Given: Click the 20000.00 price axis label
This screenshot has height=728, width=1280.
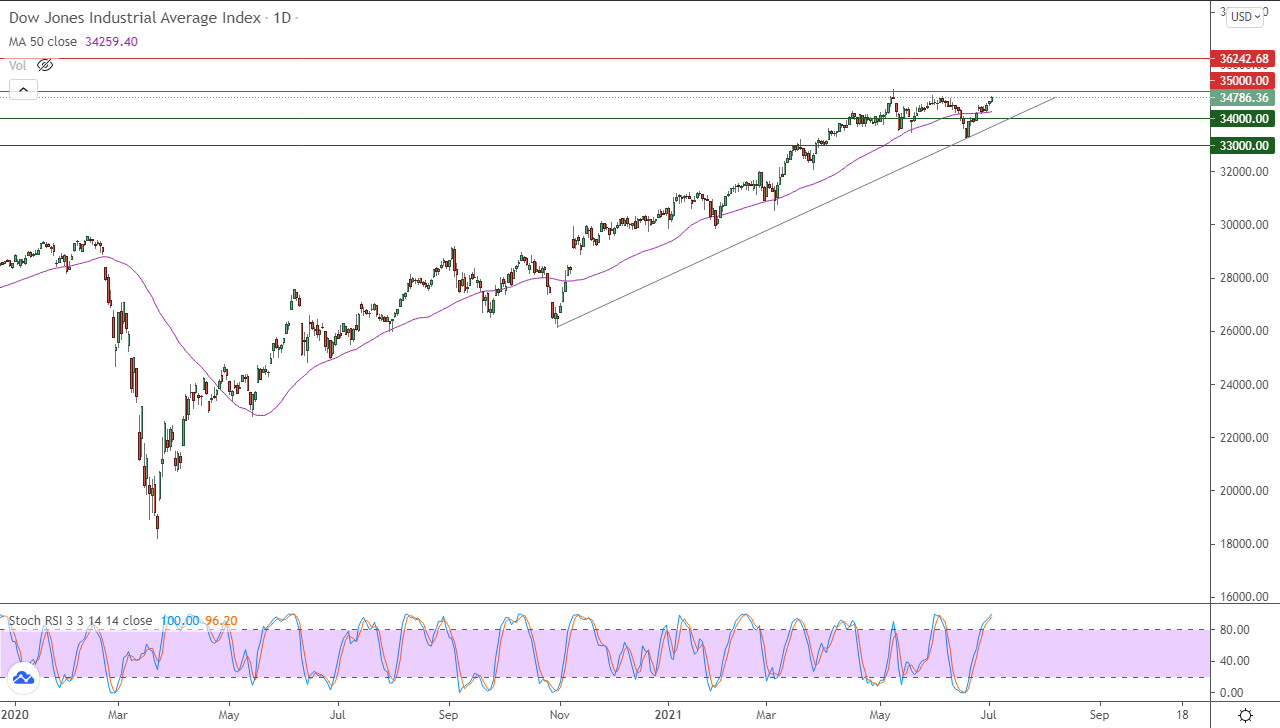Looking at the screenshot, I should (x=1244, y=491).
